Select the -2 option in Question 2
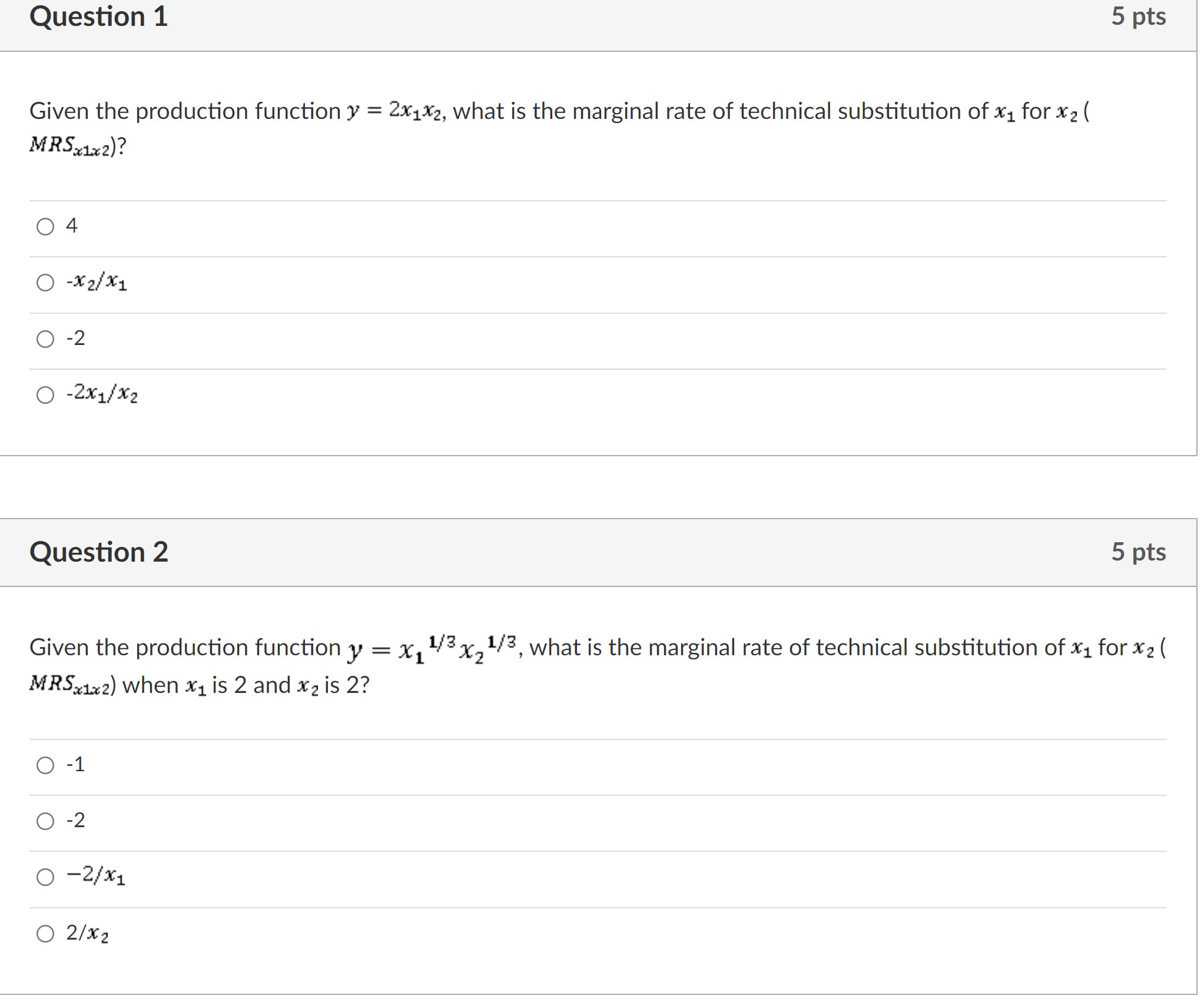Image resolution: width=1204 pixels, height=1002 pixels. point(45,820)
